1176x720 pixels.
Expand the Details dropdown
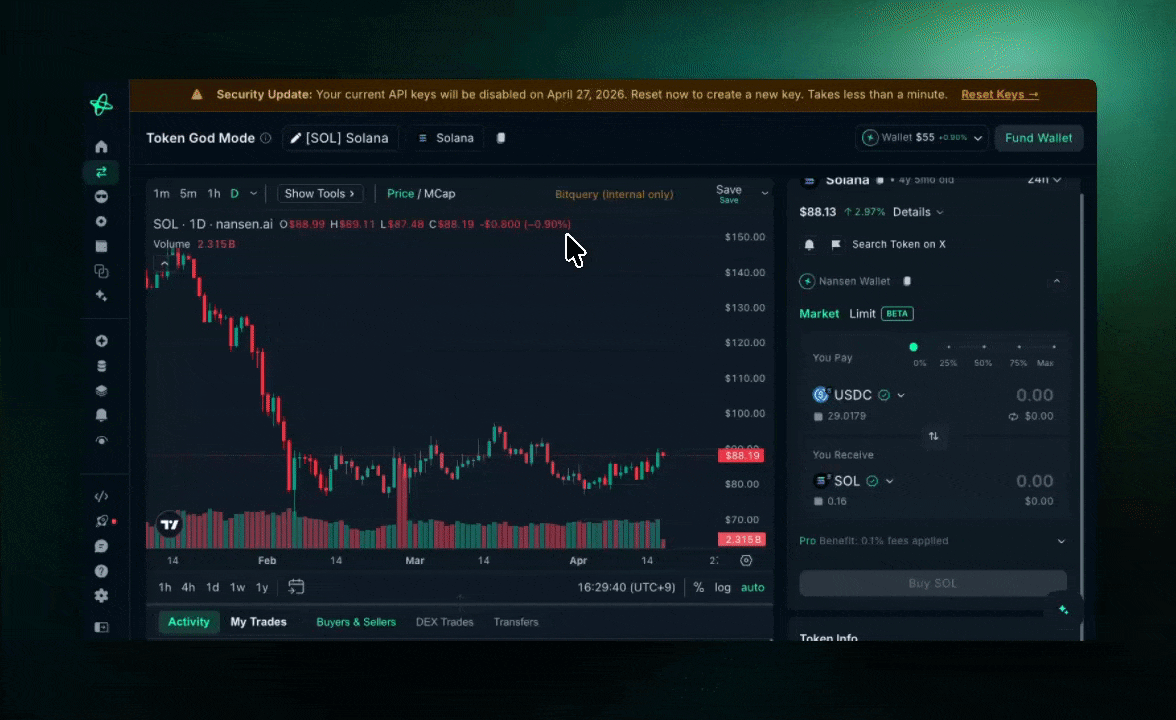918,212
